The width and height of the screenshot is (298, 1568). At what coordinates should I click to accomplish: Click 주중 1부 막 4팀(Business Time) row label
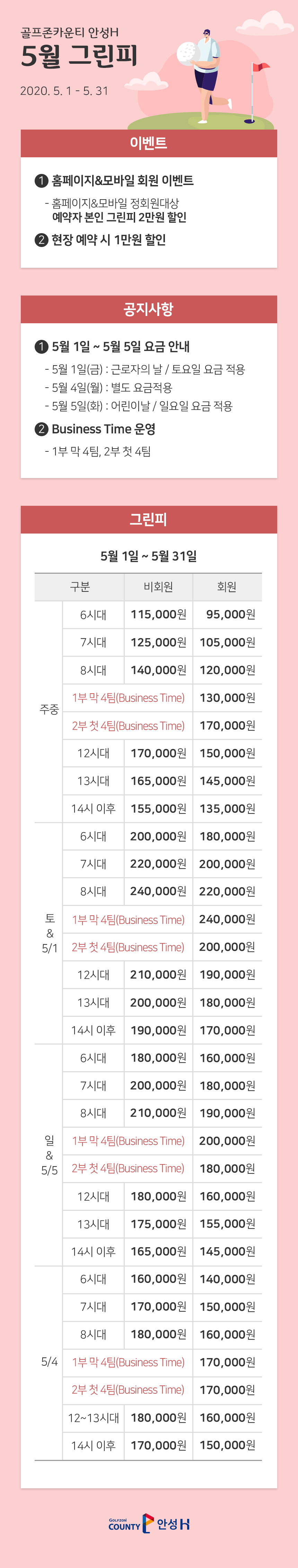click(x=128, y=698)
